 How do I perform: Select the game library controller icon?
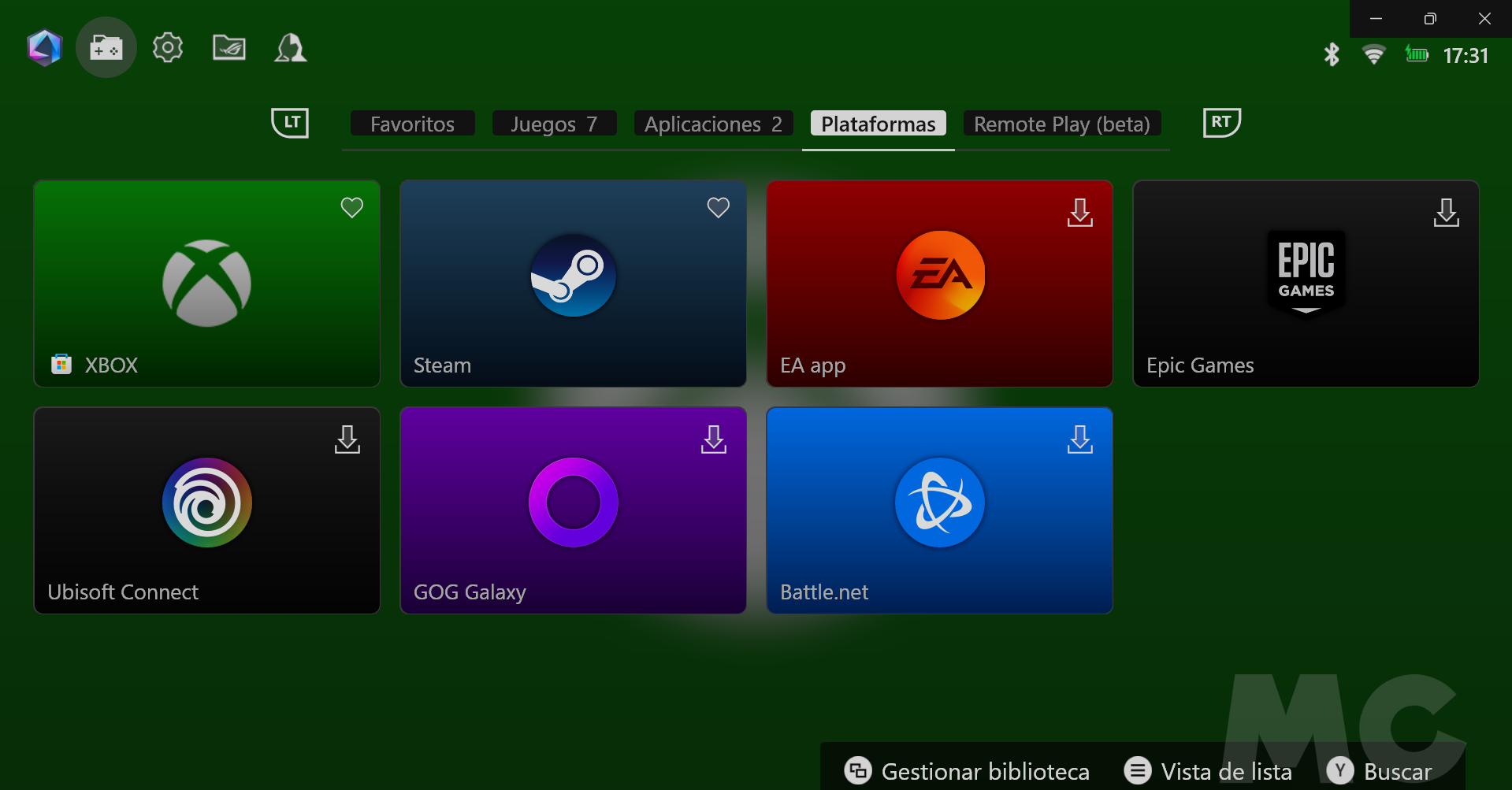tap(106, 48)
